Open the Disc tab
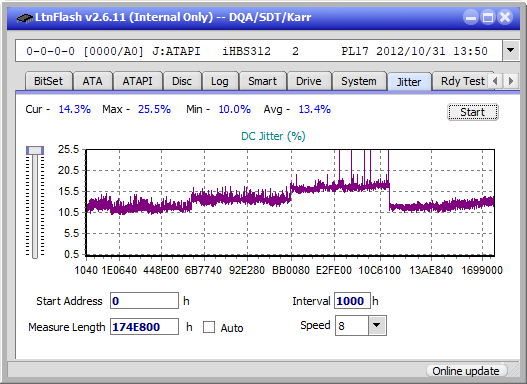Screen dimensions: 527x384 (182, 81)
